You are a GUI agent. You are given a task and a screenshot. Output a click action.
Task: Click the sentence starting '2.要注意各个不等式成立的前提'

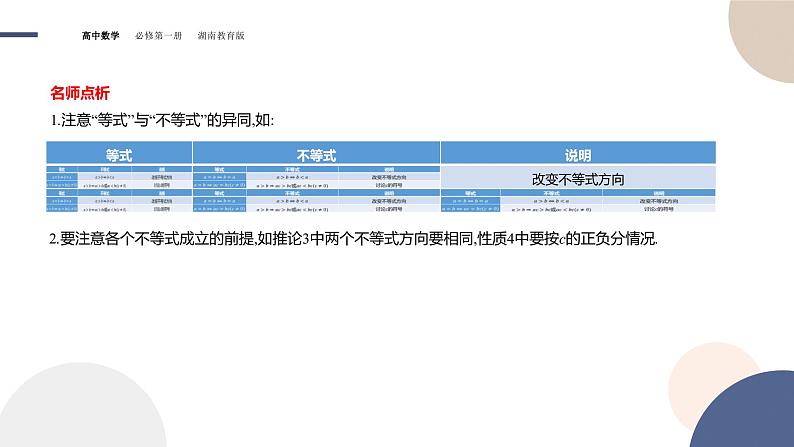tap(353, 238)
